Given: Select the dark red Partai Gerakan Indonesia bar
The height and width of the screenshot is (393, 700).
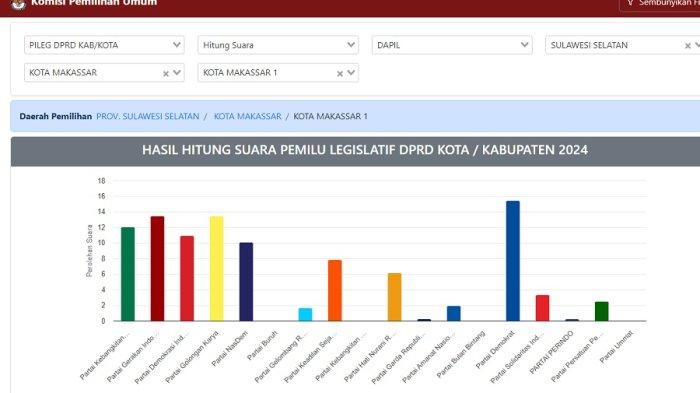Looking at the screenshot, I should pos(157,268).
